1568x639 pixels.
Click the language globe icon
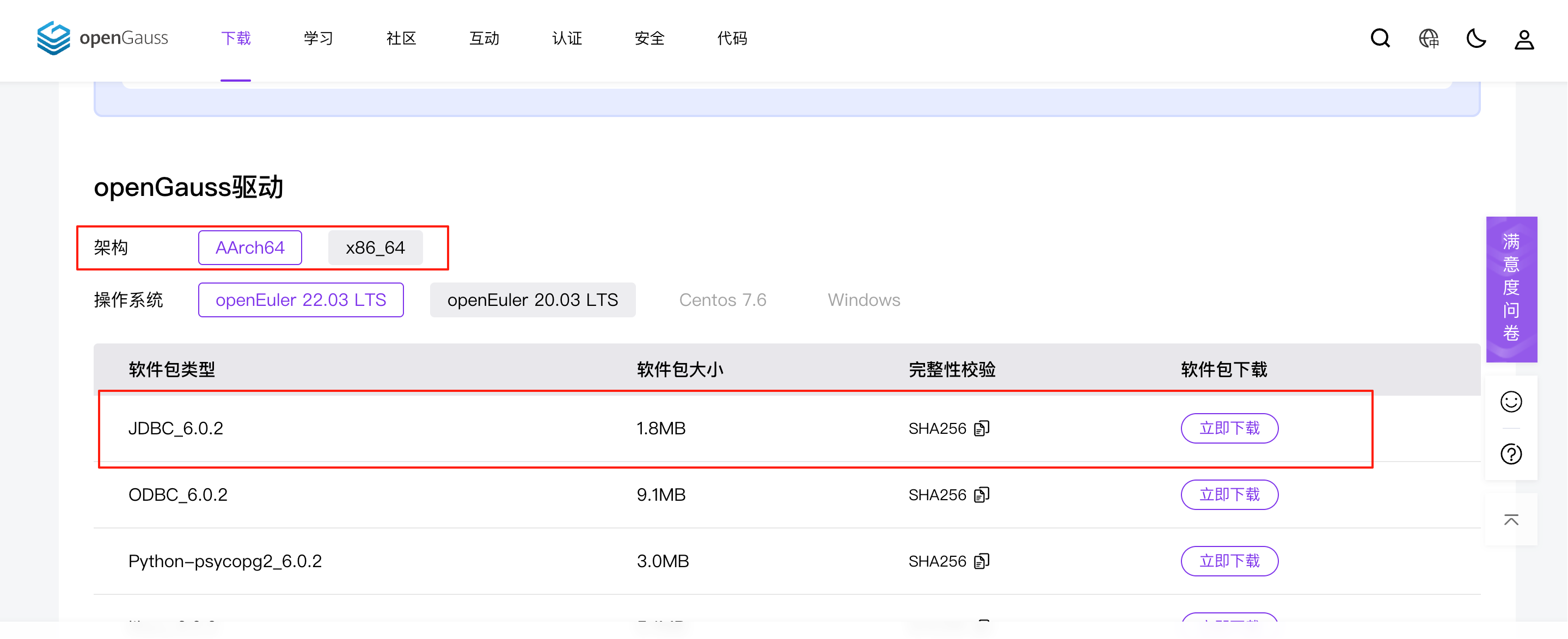(x=1428, y=38)
